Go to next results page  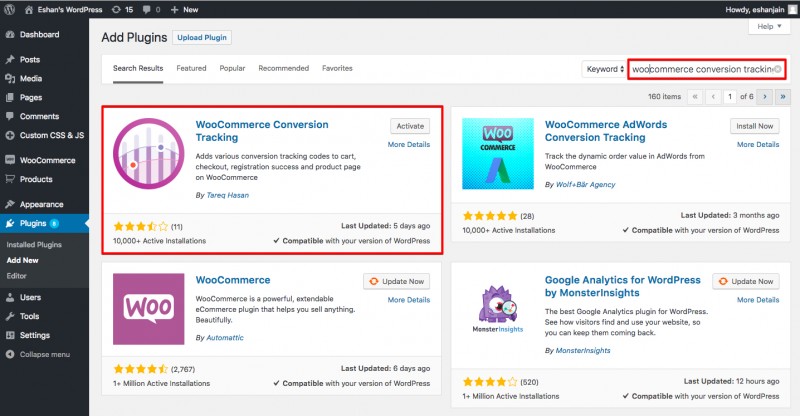tap(764, 96)
